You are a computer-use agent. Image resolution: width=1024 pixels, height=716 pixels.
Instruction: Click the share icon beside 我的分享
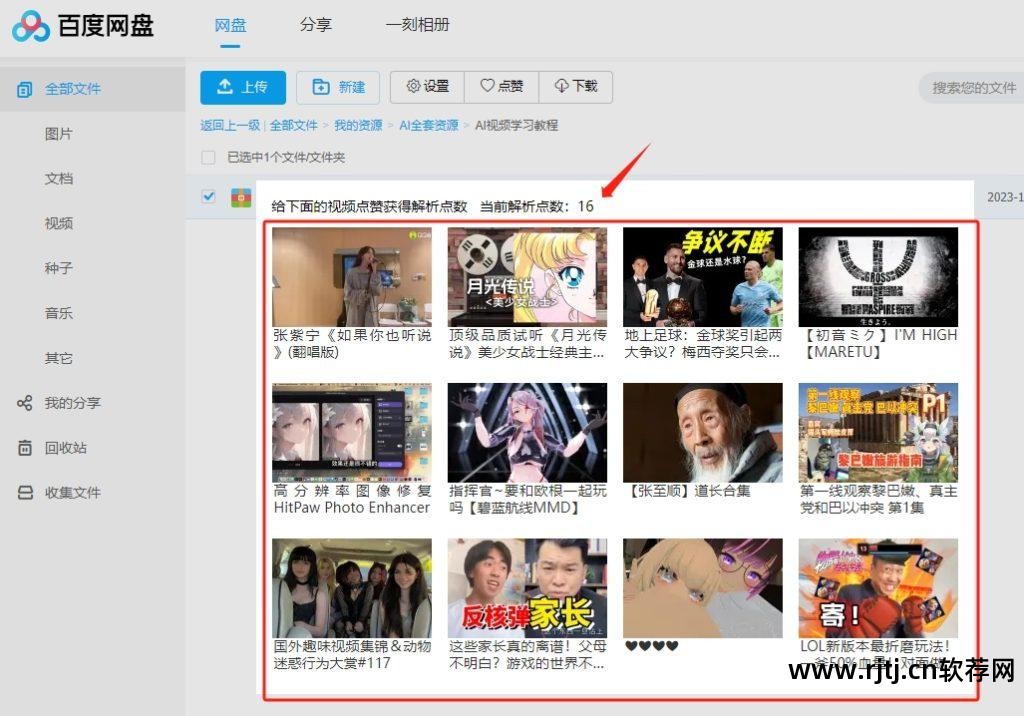pos(25,403)
